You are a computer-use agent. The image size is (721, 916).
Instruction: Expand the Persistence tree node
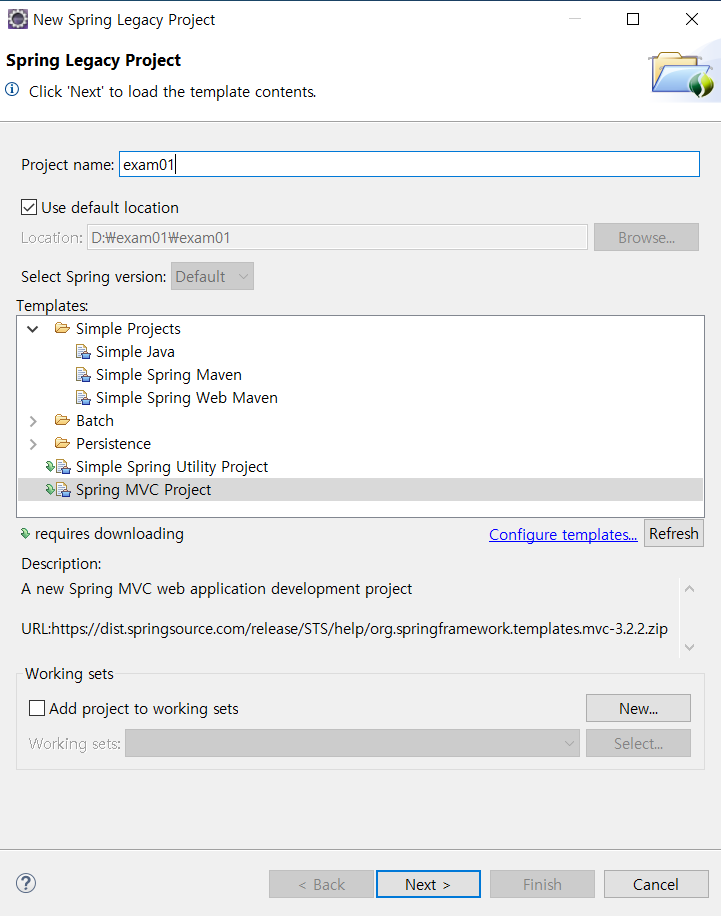(x=33, y=444)
